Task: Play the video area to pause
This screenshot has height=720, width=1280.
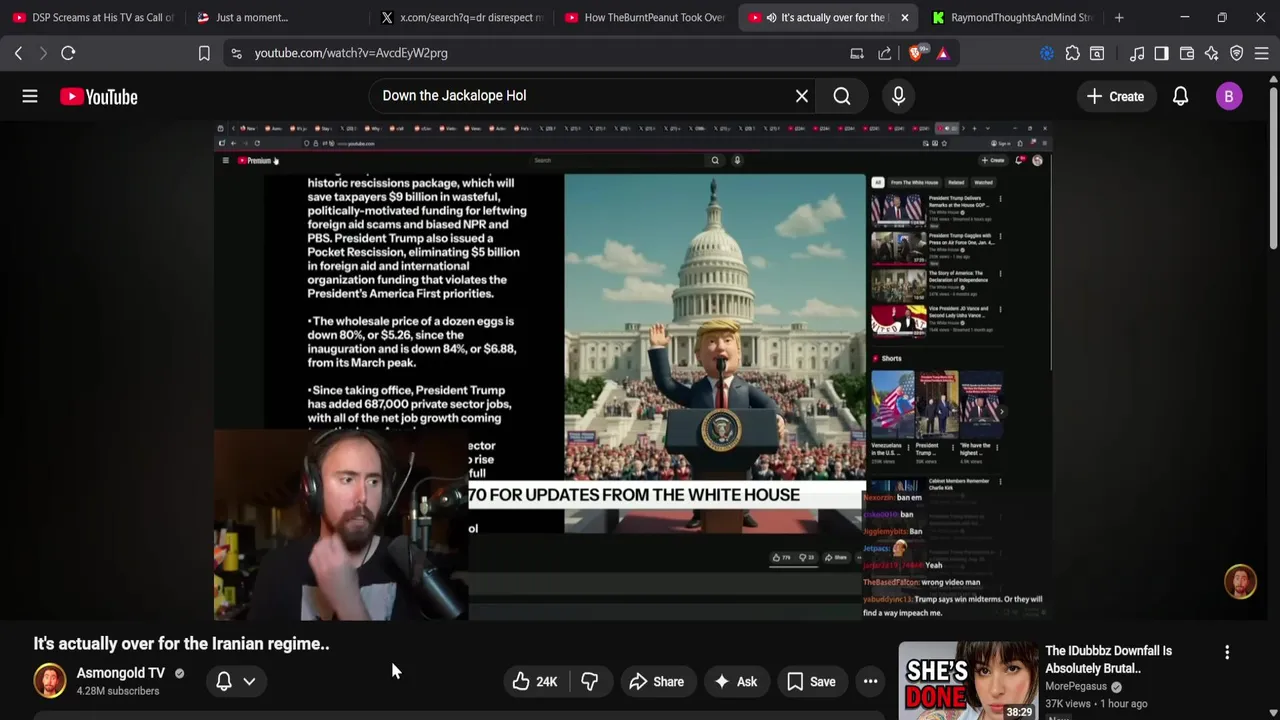Action: tap(632, 371)
